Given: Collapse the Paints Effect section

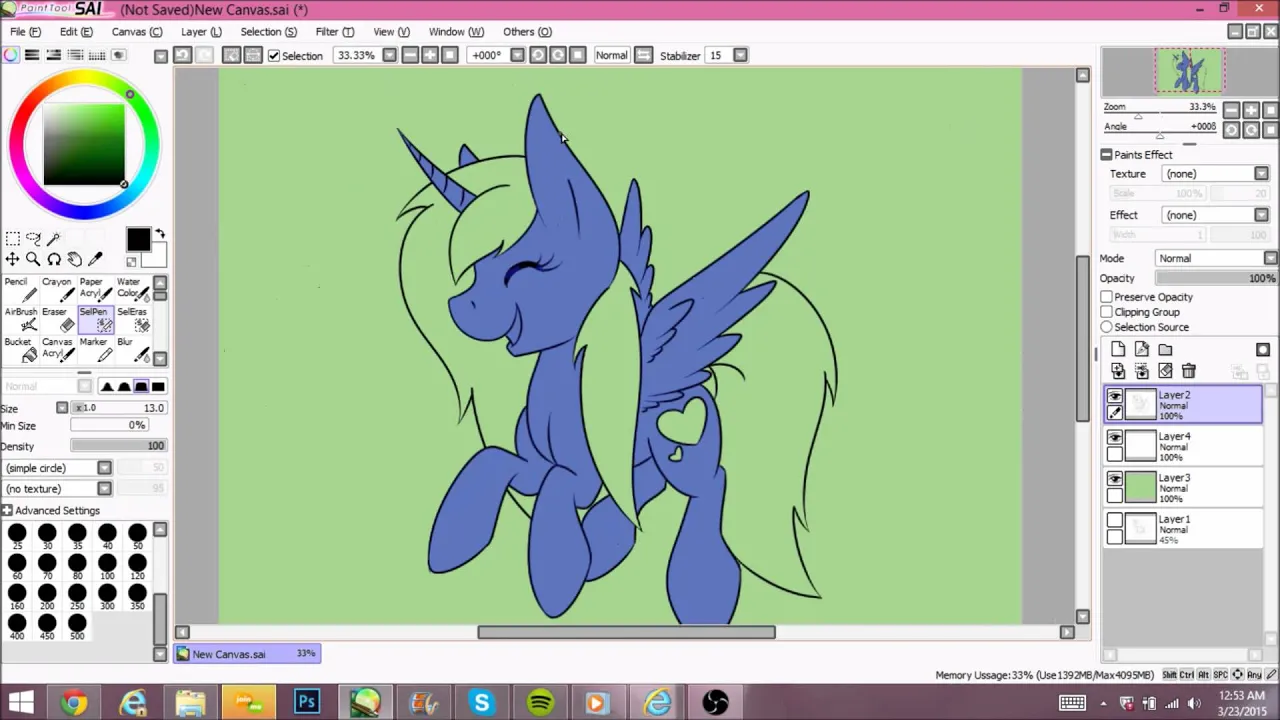Looking at the screenshot, I should point(1106,155).
